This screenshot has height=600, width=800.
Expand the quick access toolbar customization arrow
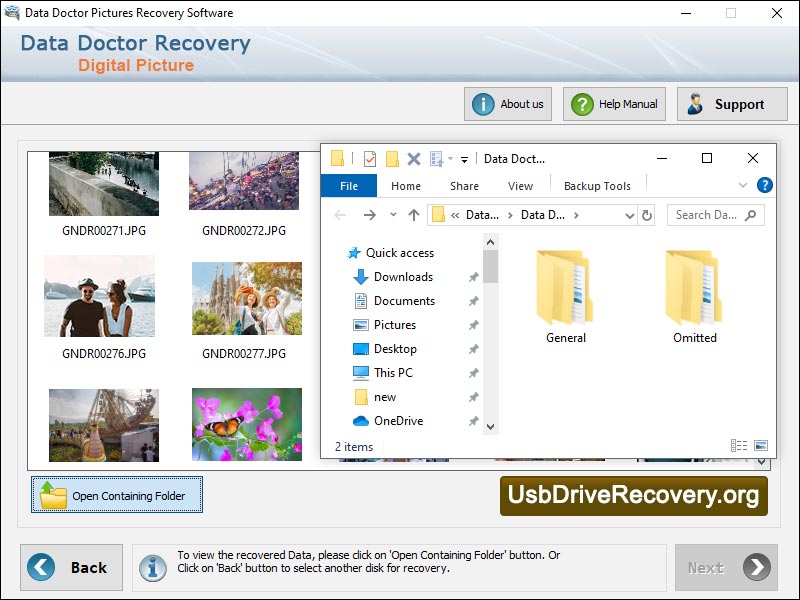pos(464,160)
